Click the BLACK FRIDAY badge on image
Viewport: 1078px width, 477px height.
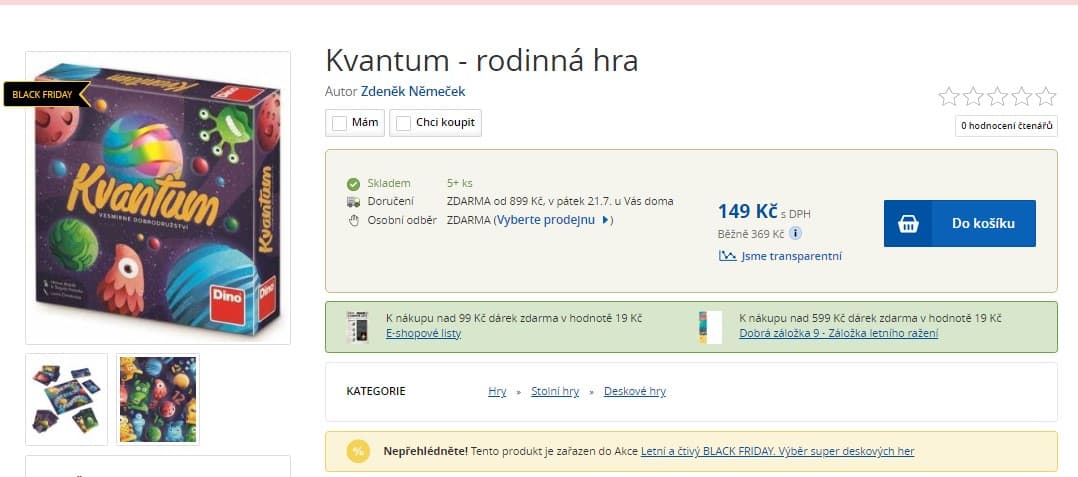pos(46,94)
